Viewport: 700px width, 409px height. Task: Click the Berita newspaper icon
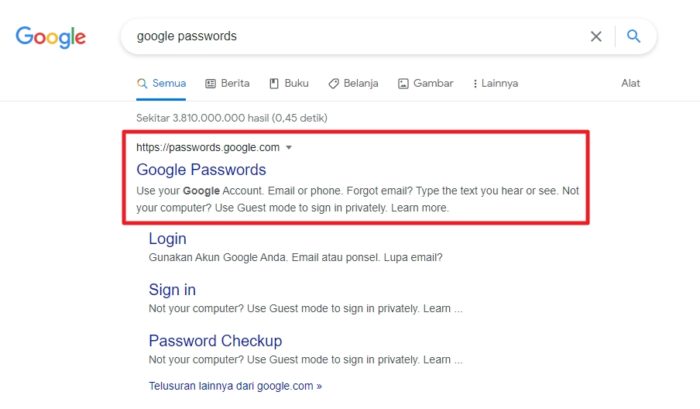tap(210, 83)
